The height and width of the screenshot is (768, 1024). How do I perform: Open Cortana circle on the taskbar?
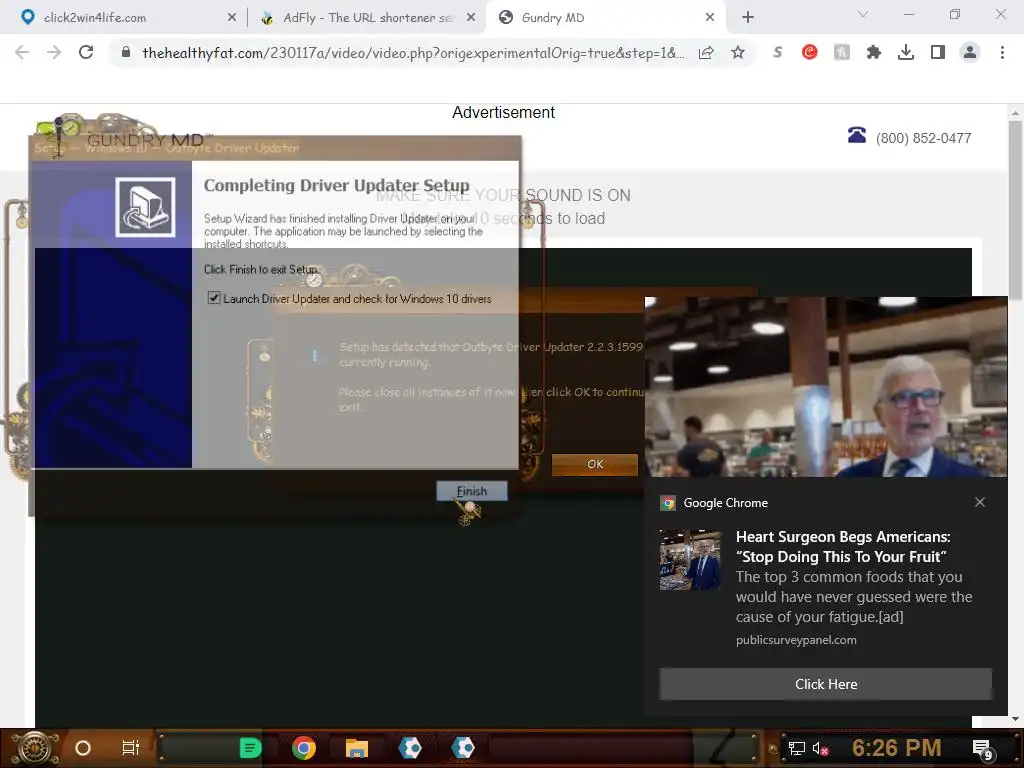(x=82, y=748)
